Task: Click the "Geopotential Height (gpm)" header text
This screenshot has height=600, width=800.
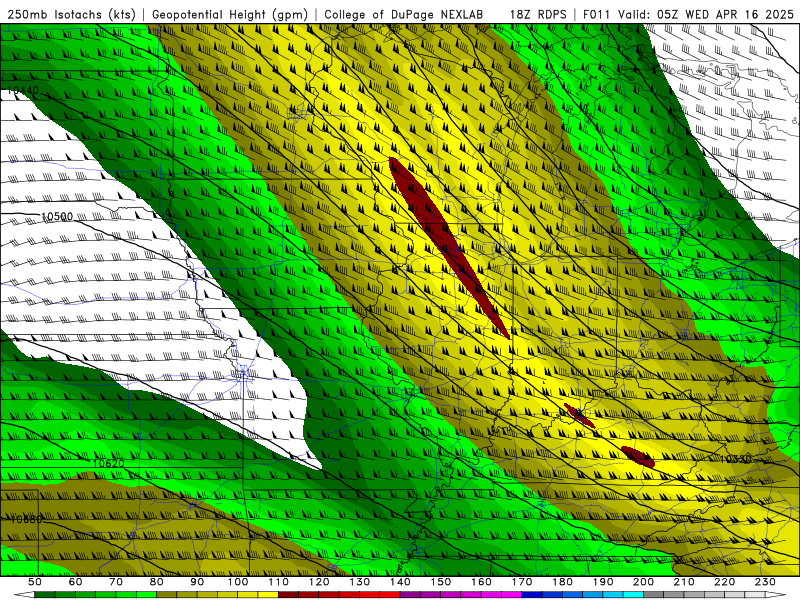Action: (x=230, y=14)
